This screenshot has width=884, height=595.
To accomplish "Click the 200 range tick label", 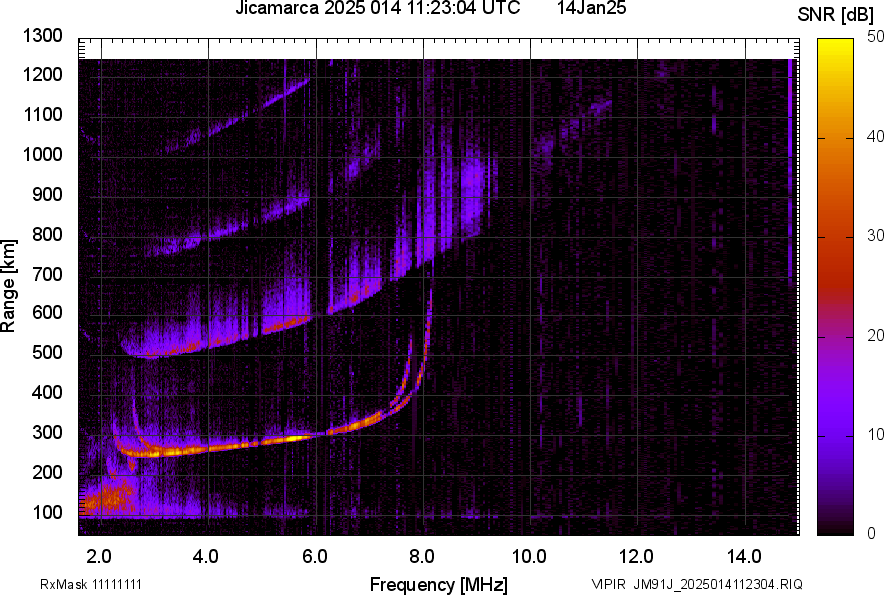I will pos(47,472).
